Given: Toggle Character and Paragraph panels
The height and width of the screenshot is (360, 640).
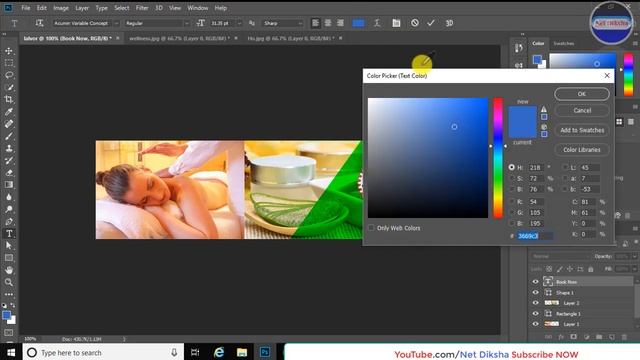Looking at the screenshot, I should pos(396,23).
